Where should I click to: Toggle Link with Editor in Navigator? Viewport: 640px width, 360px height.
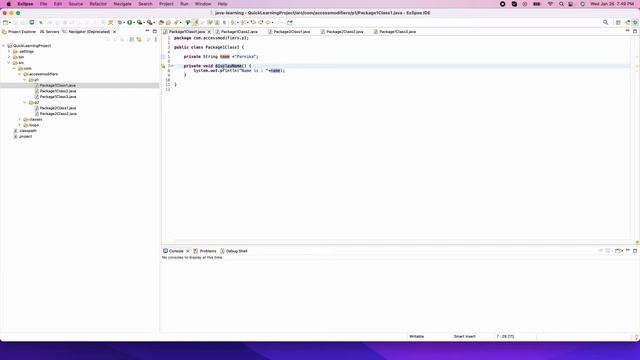[139, 40]
